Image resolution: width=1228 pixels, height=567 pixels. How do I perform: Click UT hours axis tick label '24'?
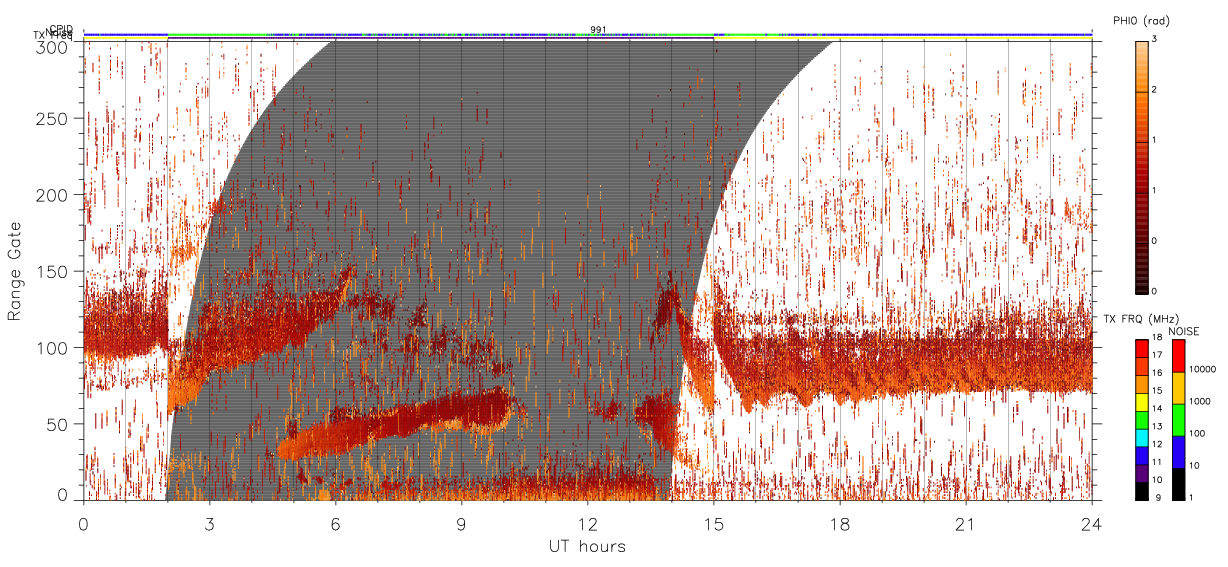(1091, 524)
